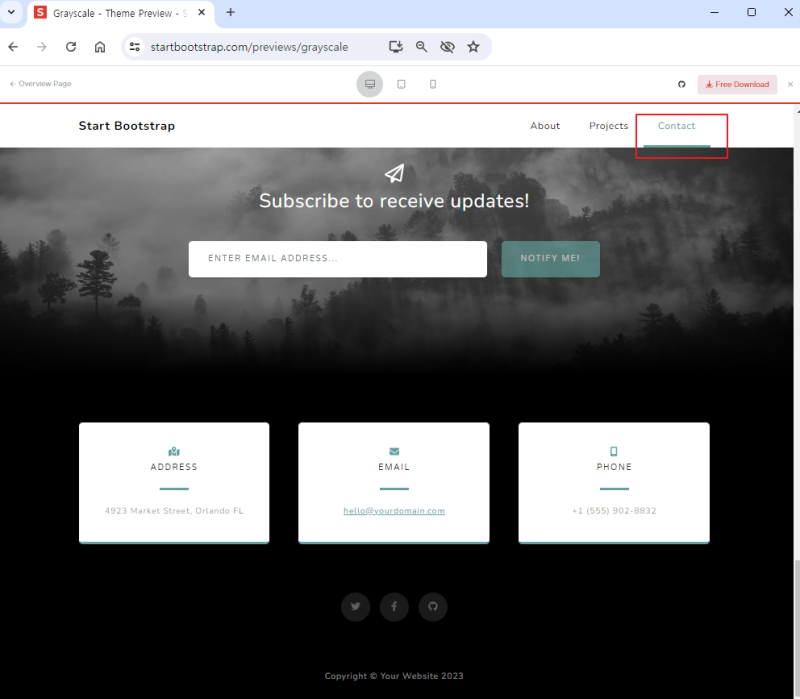Switch to tablet preview device icon
Image resolution: width=800 pixels, height=699 pixels.
(402, 84)
